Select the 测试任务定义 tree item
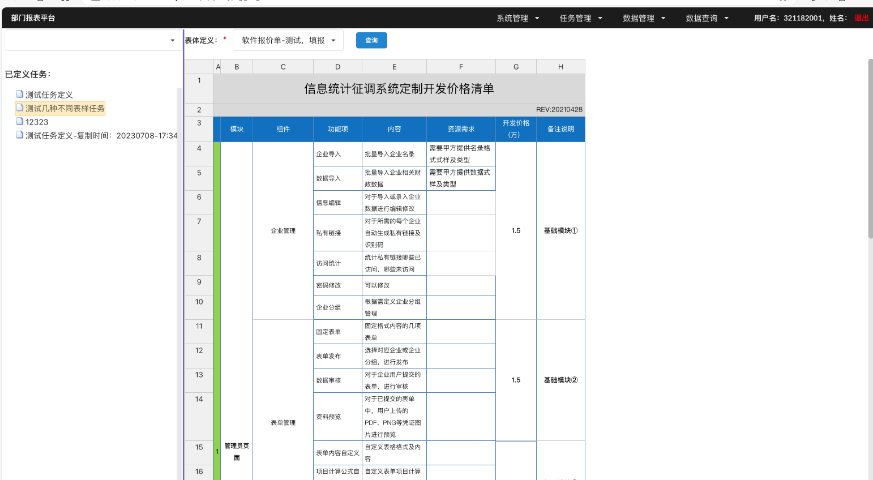Viewport: 873px width, 480px height. tap(49, 95)
